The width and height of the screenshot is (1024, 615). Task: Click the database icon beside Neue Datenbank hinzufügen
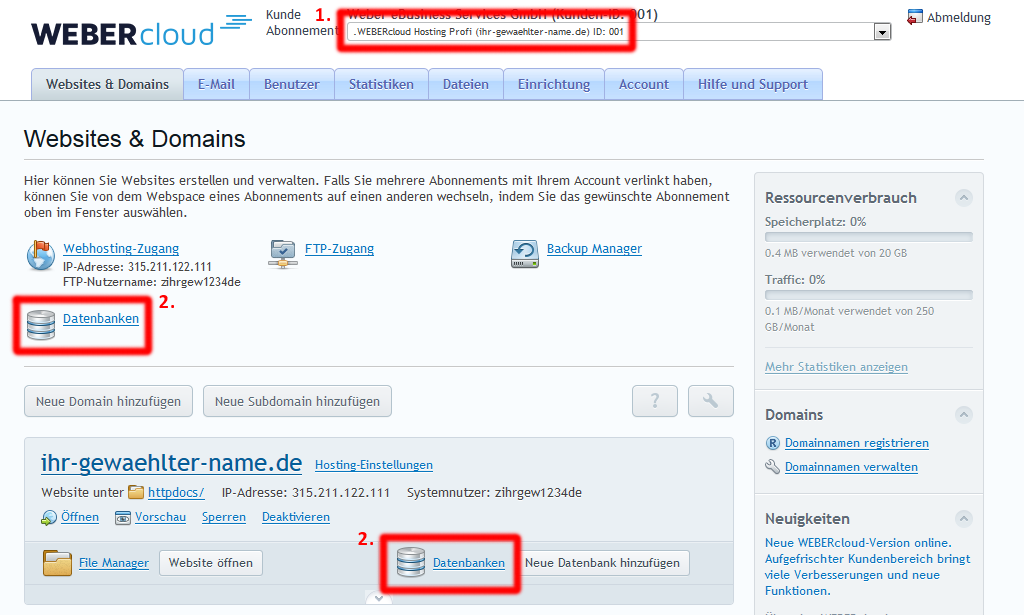411,563
